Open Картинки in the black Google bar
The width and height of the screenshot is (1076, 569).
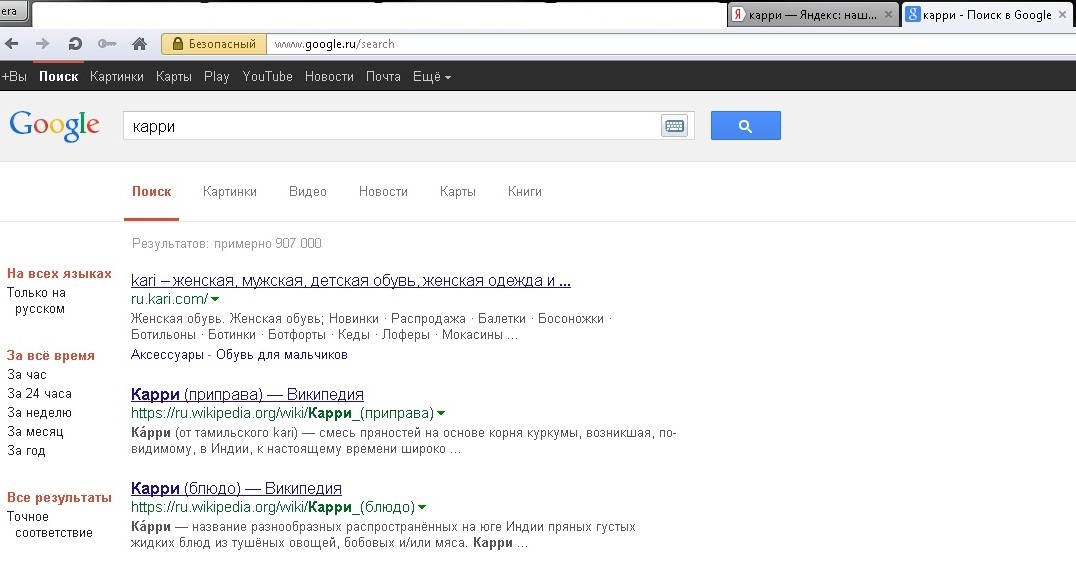click(x=117, y=76)
